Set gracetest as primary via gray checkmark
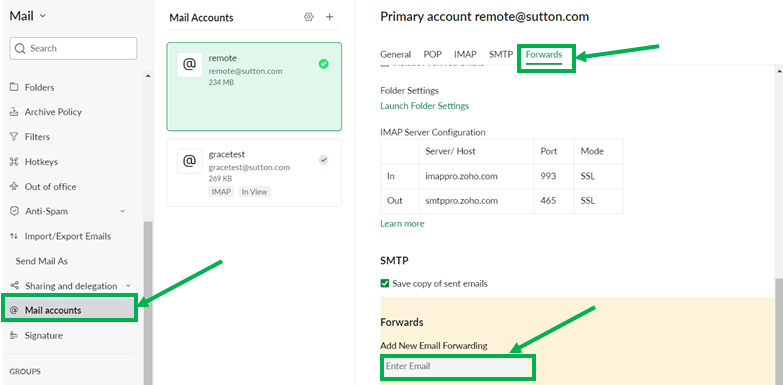 pyautogui.click(x=324, y=160)
